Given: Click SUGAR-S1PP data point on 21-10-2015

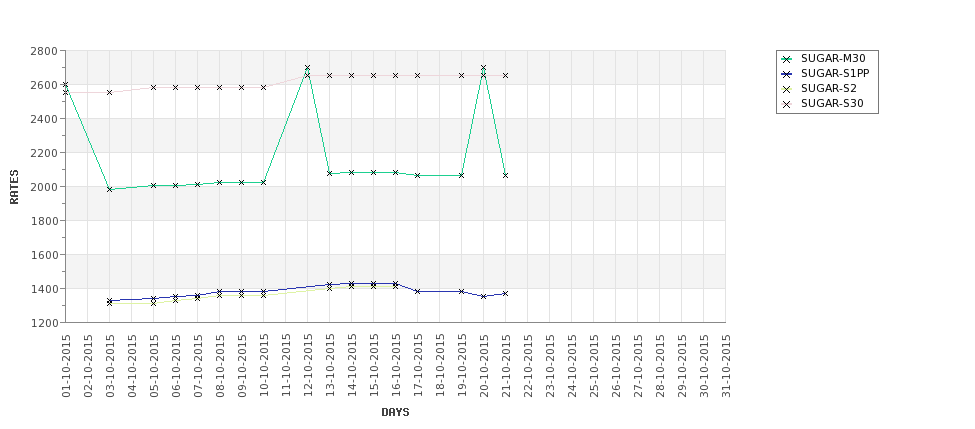Looking at the screenshot, I should [x=506, y=293].
